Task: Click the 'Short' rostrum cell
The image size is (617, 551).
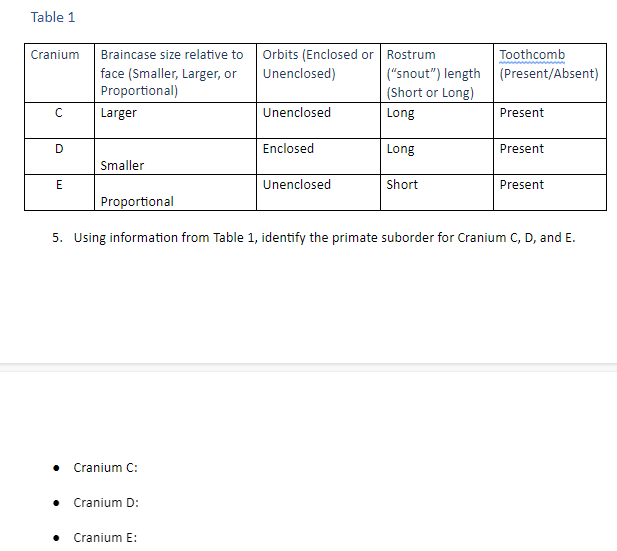Action: click(x=437, y=192)
